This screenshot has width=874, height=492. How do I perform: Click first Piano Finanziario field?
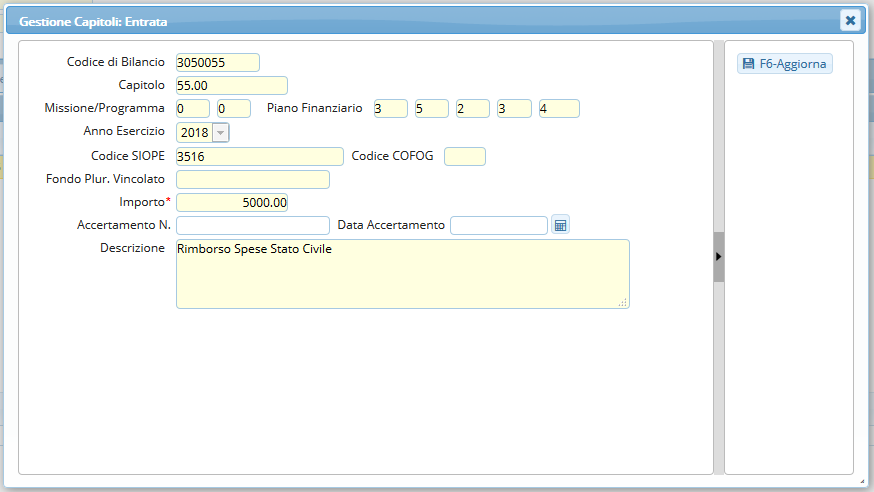click(390, 108)
